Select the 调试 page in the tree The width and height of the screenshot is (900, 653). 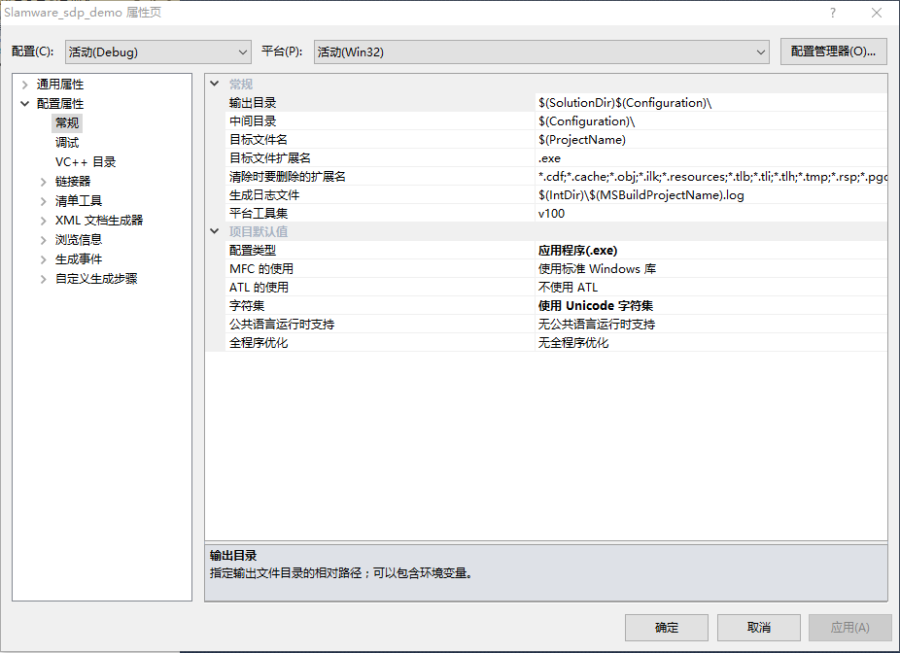pos(66,142)
